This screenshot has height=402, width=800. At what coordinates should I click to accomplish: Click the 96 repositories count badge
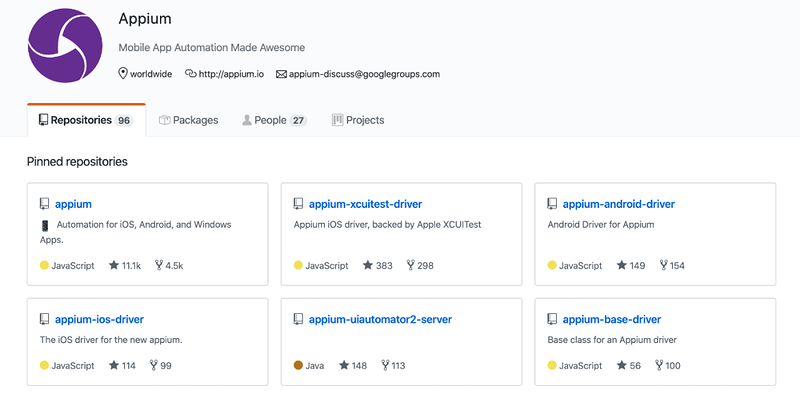(x=123, y=121)
